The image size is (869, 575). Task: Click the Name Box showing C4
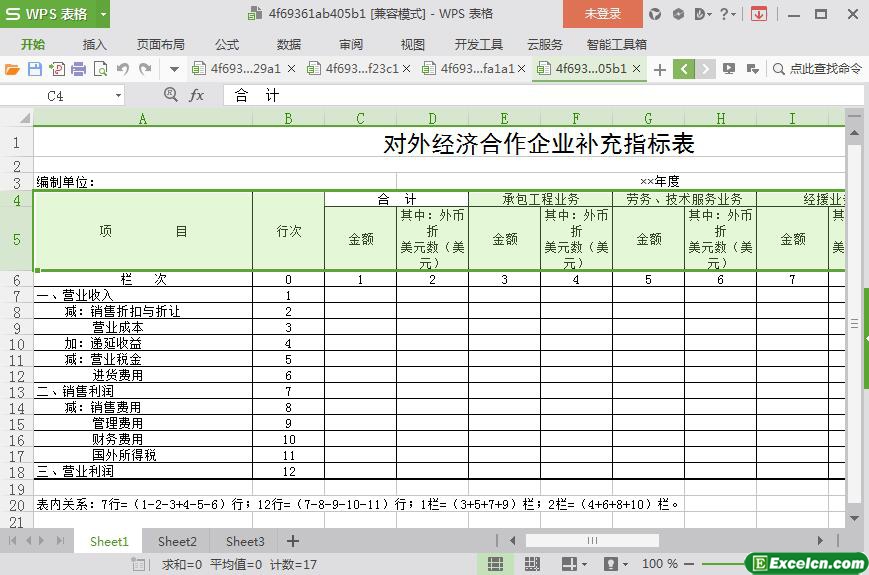pos(55,96)
